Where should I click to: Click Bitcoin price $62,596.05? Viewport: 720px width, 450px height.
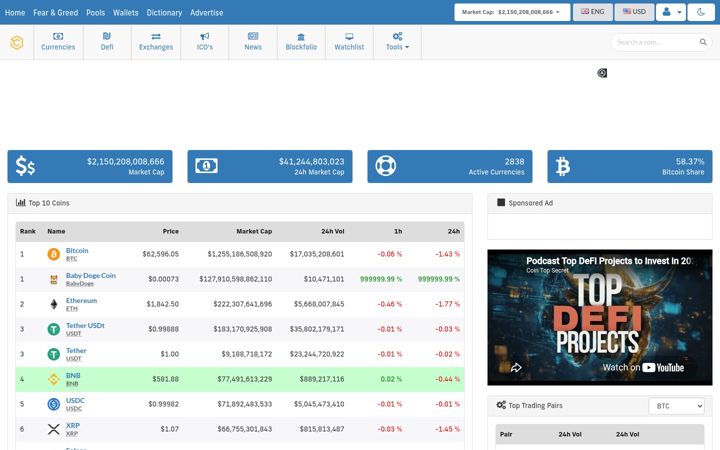click(160, 254)
